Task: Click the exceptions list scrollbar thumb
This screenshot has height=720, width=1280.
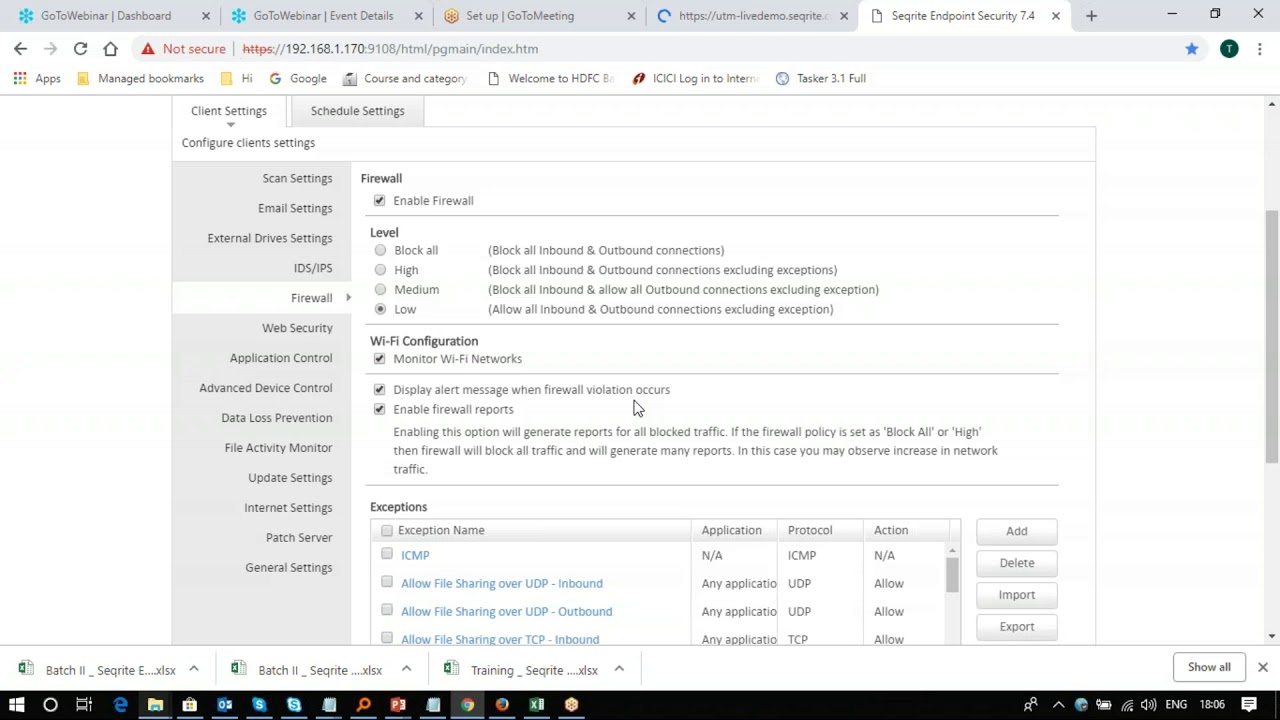Action: pos(952,575)
